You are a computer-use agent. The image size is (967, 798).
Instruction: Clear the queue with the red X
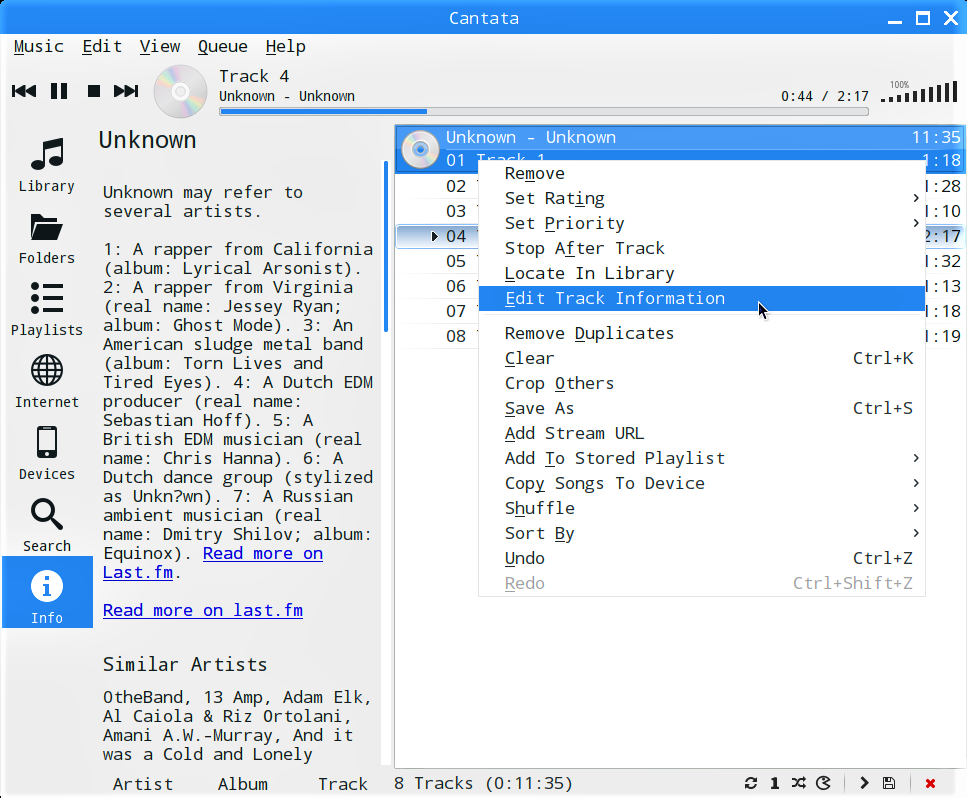[930, 783]
